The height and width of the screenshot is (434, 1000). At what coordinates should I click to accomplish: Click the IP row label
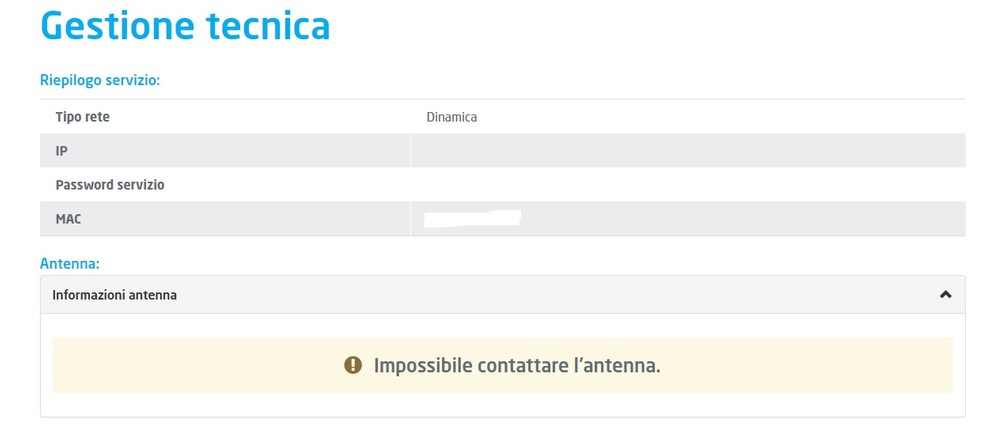pos(61,151)
